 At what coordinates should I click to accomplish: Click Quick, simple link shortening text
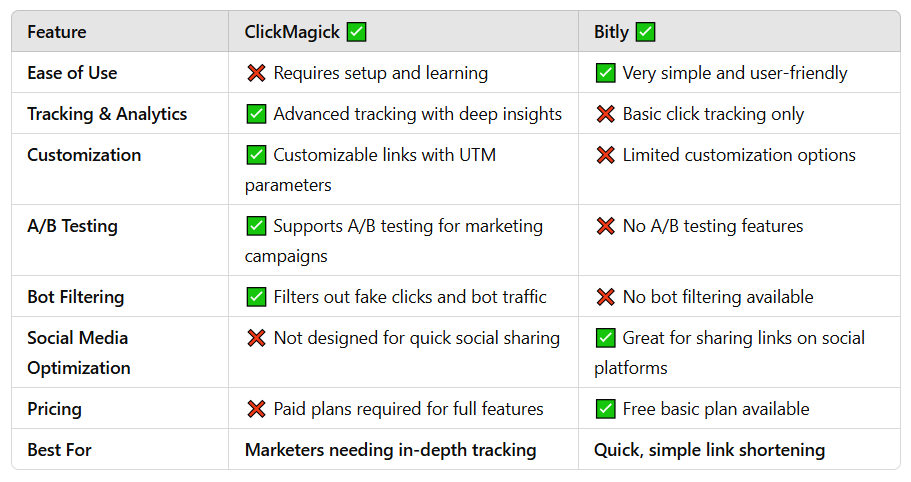point(709,450)
